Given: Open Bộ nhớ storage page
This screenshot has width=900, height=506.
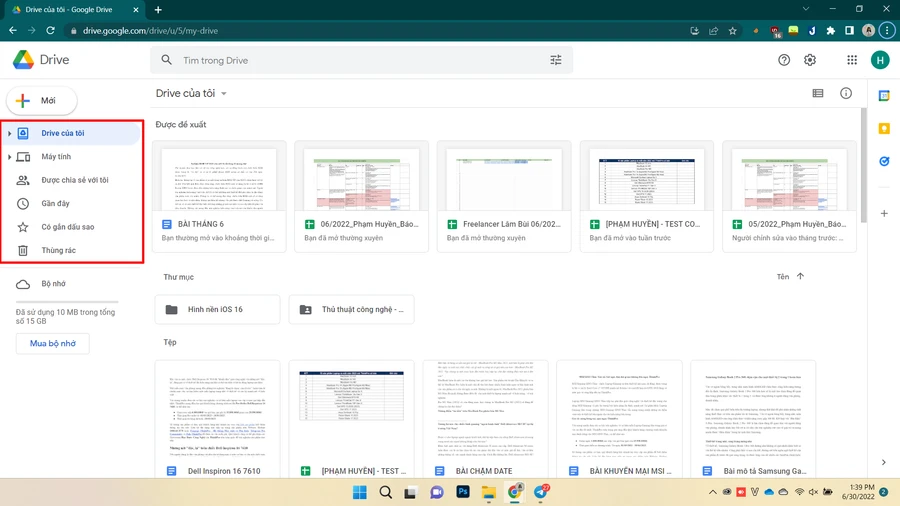Looking at the screenshot, I should (x=71, y=284).
